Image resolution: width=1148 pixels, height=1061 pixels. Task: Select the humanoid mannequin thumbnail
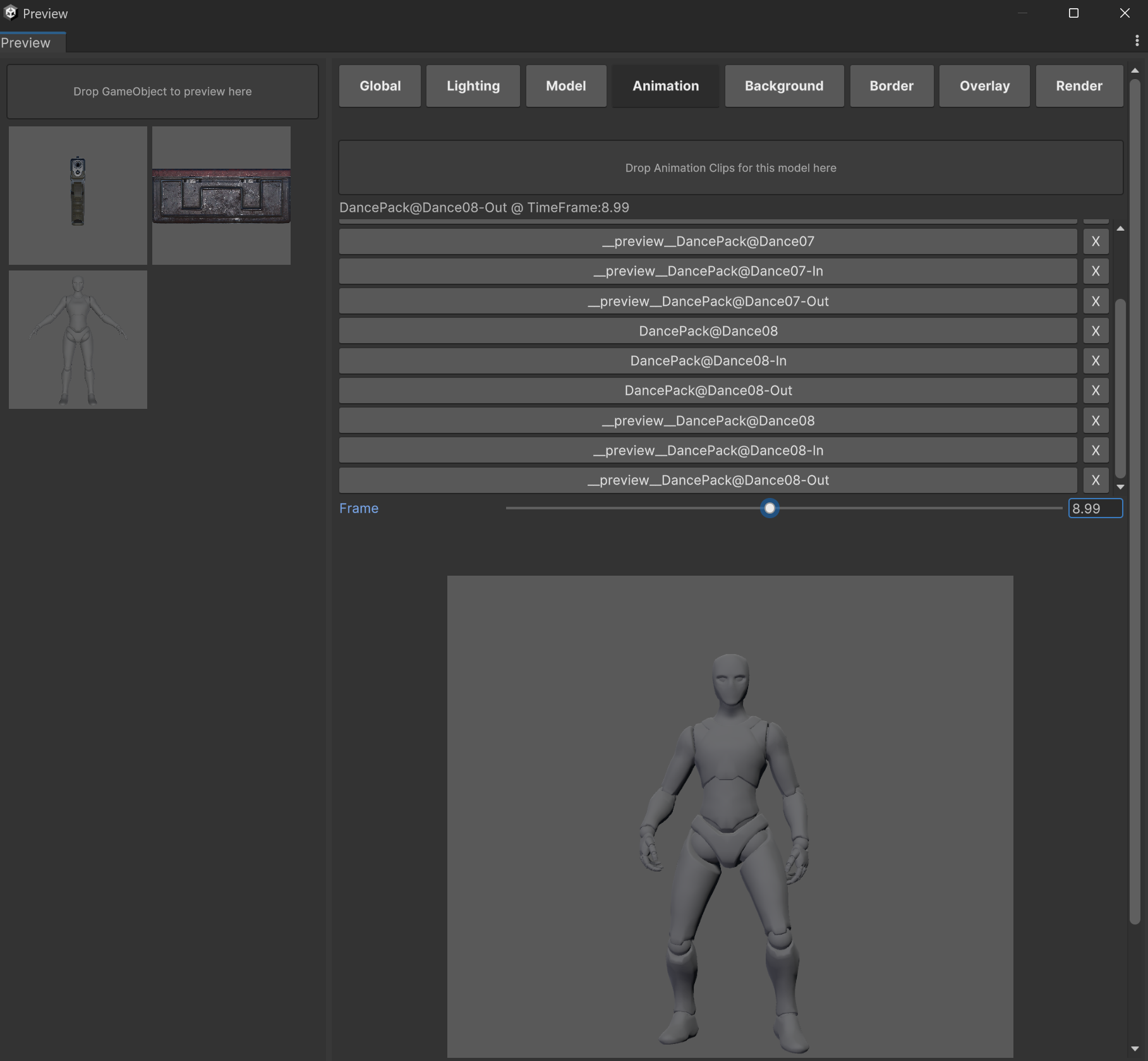tap(78, 340)
